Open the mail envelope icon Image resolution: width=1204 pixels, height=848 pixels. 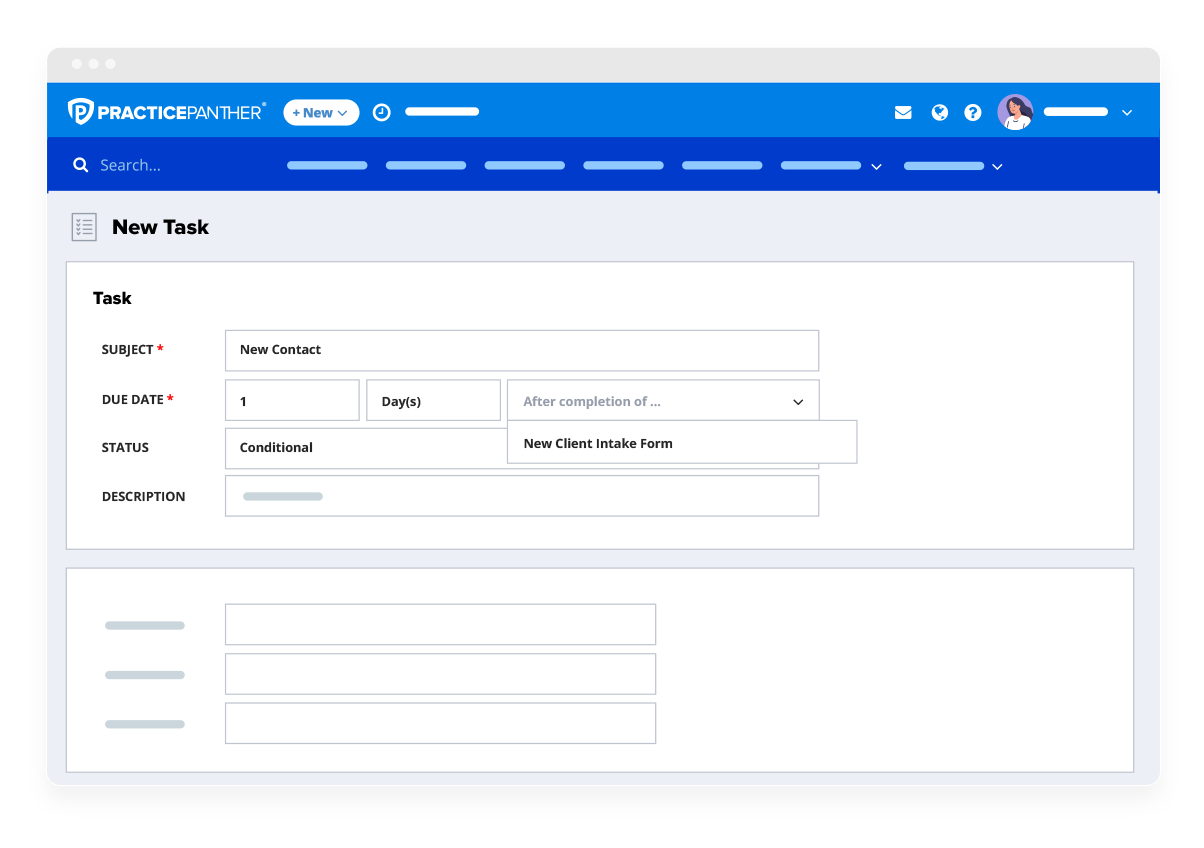pyautogui.click(x=903, y=112)
